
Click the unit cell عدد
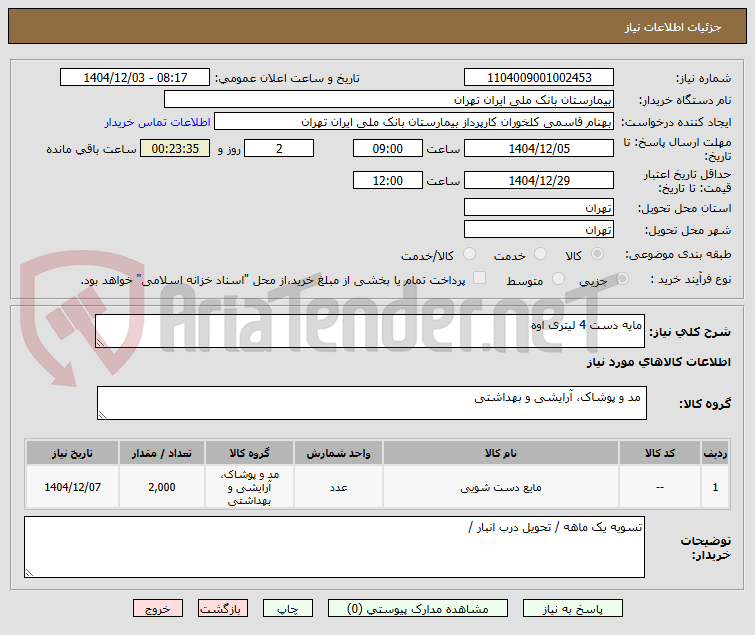(338, 487)
